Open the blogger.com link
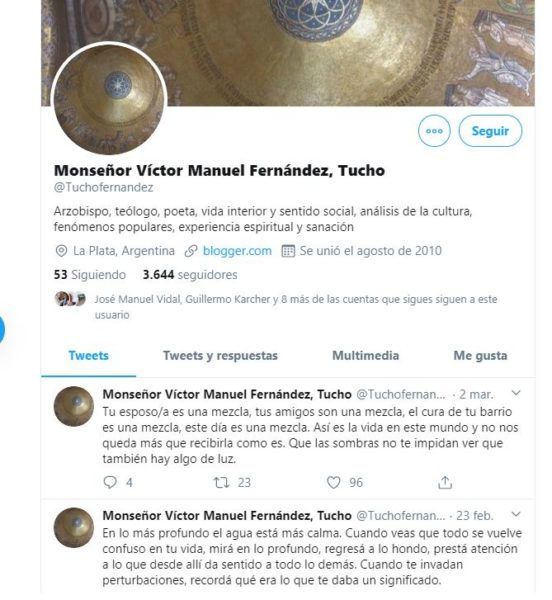 (237, 251)
